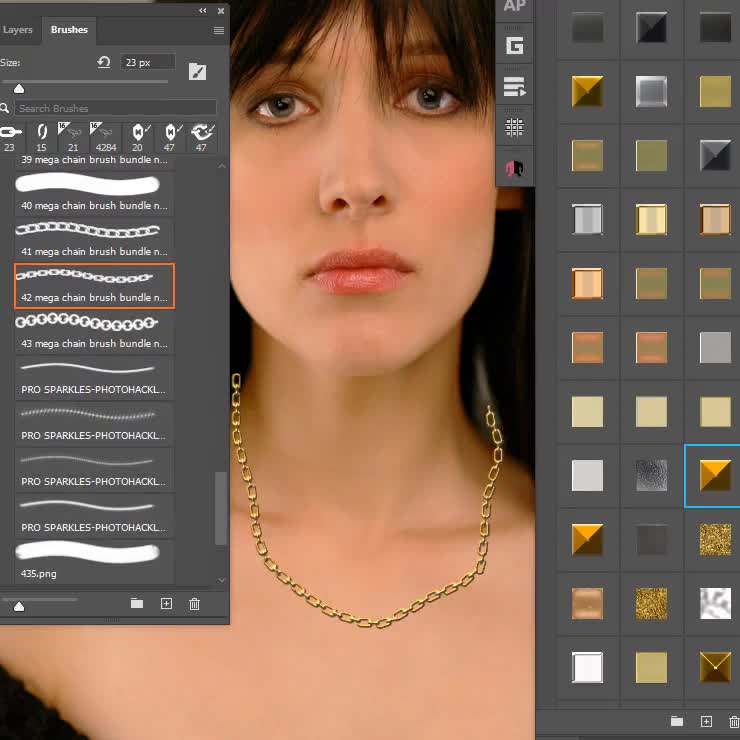
Task: Create a new style in Styles panel
Action: point(706,721)
